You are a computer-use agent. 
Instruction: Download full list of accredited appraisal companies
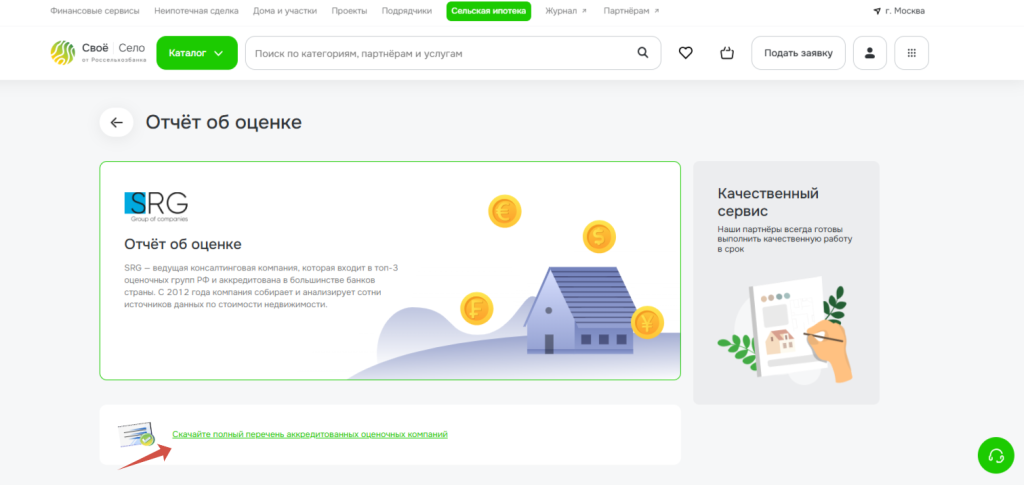click(309, 435)
